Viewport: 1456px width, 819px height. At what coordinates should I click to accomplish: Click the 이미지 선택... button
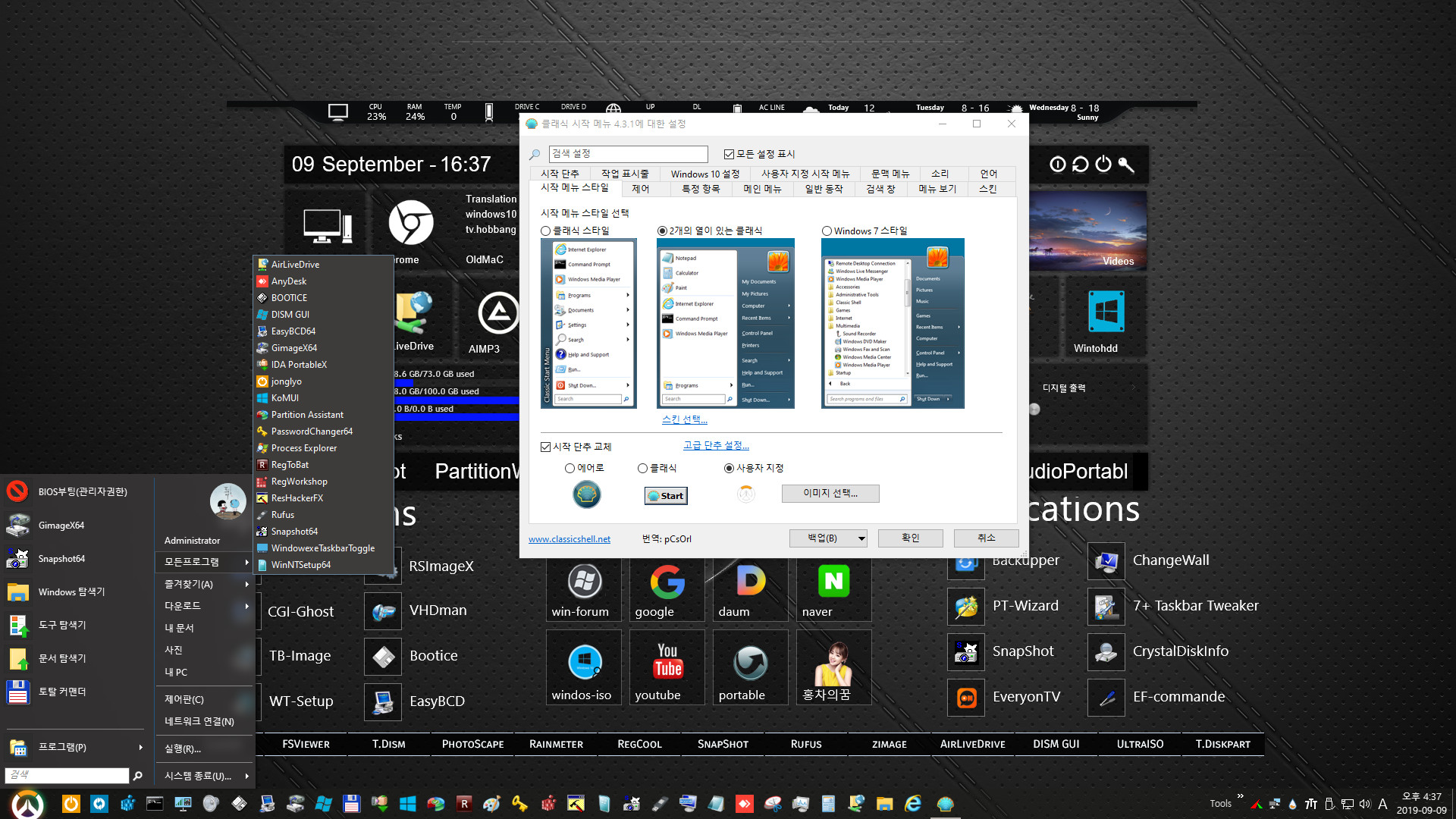(830, 493)
